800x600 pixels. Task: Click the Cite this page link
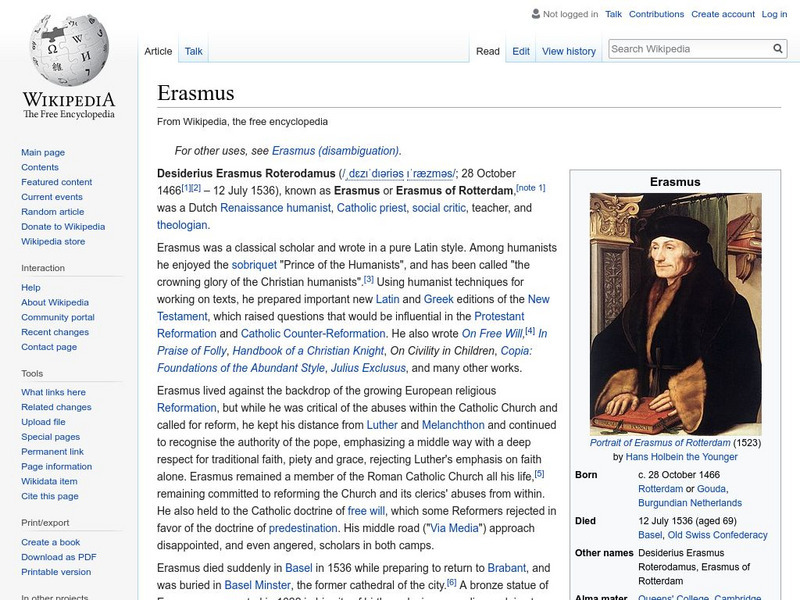click(x=50, y=497)
